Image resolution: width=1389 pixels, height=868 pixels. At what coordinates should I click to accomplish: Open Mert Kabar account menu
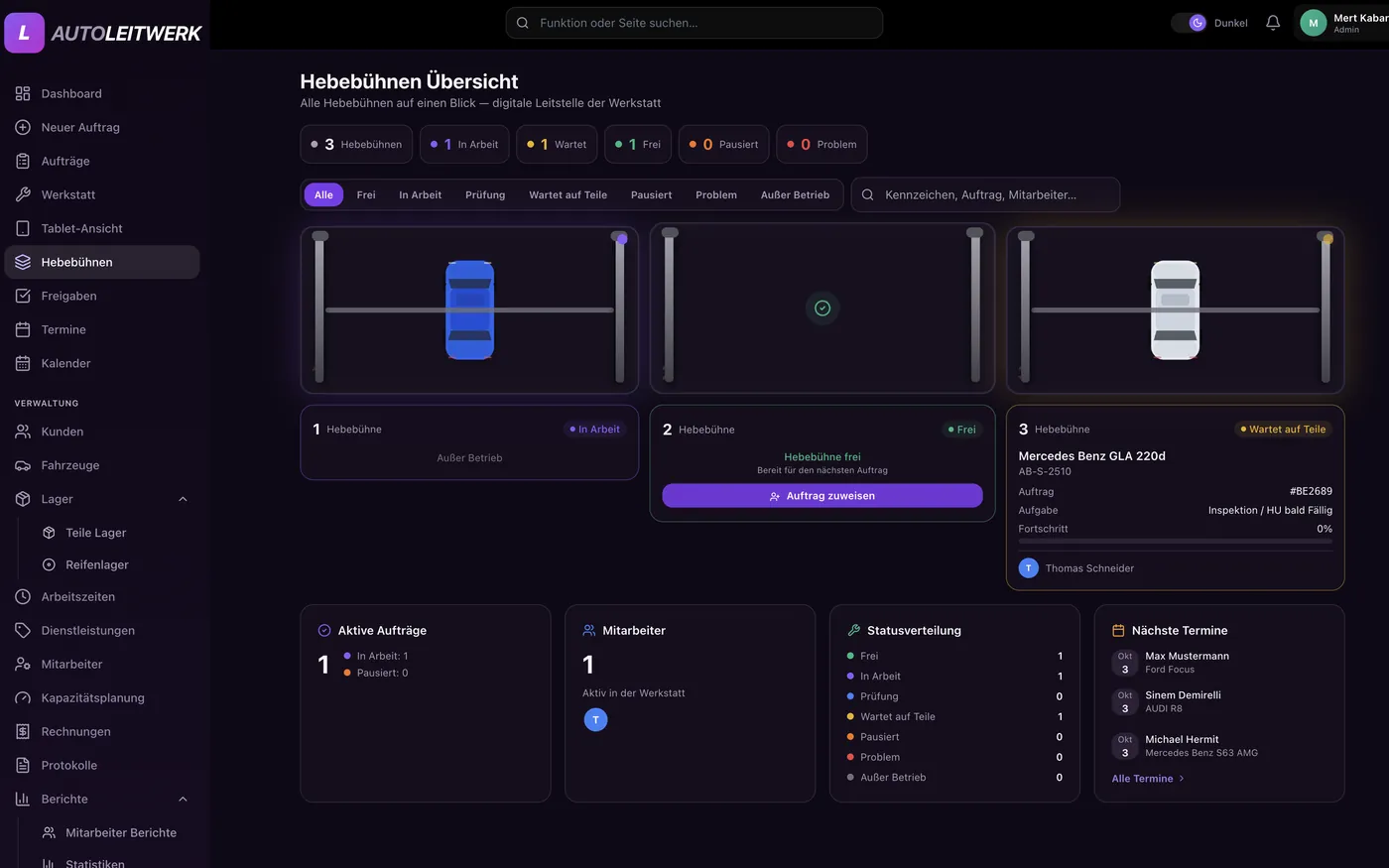[x=1342, y=23]
